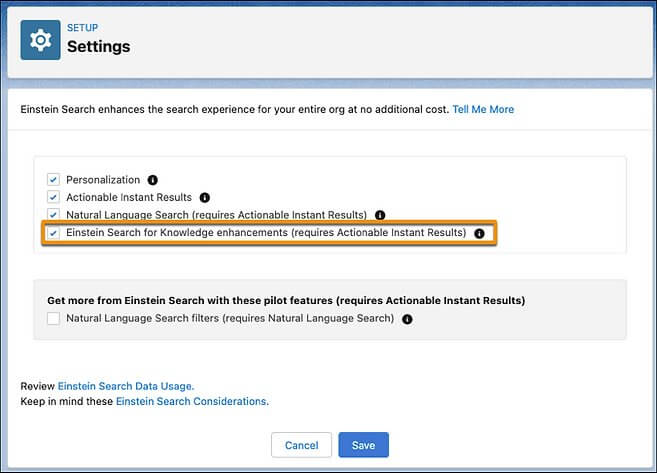Click the 'Einstein Search enhances' description text
The height and width of the screenshot is (473, 657).
(x=234, y=109)
